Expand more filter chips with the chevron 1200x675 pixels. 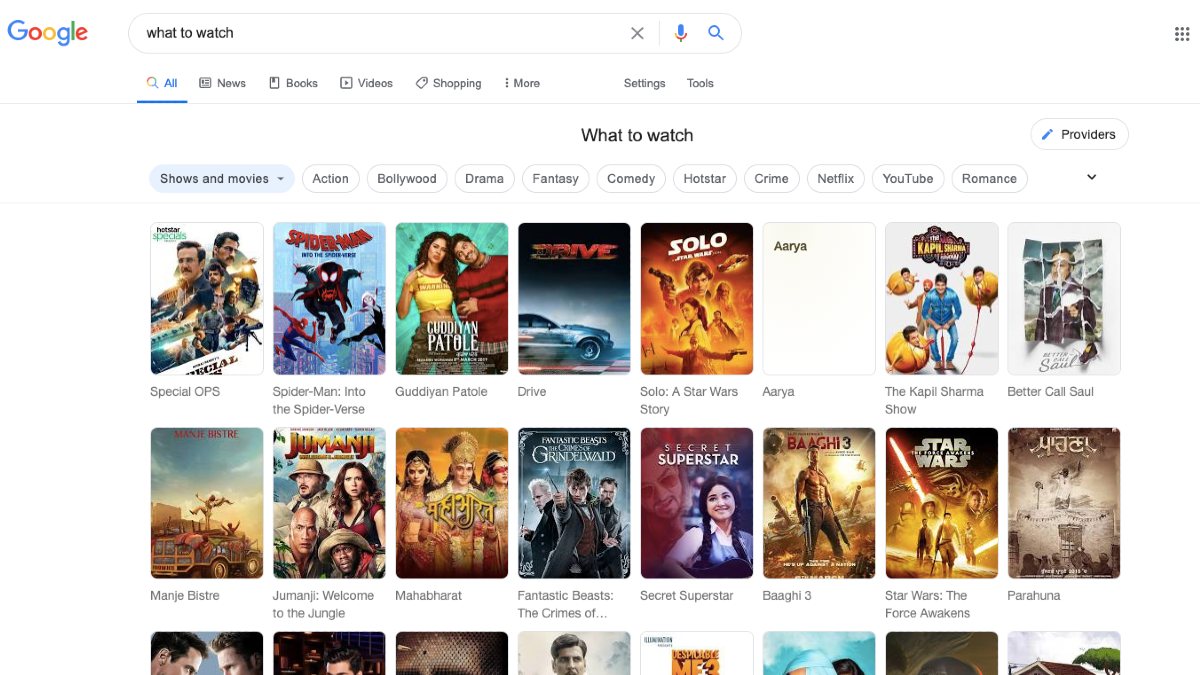click(1090, 176)
